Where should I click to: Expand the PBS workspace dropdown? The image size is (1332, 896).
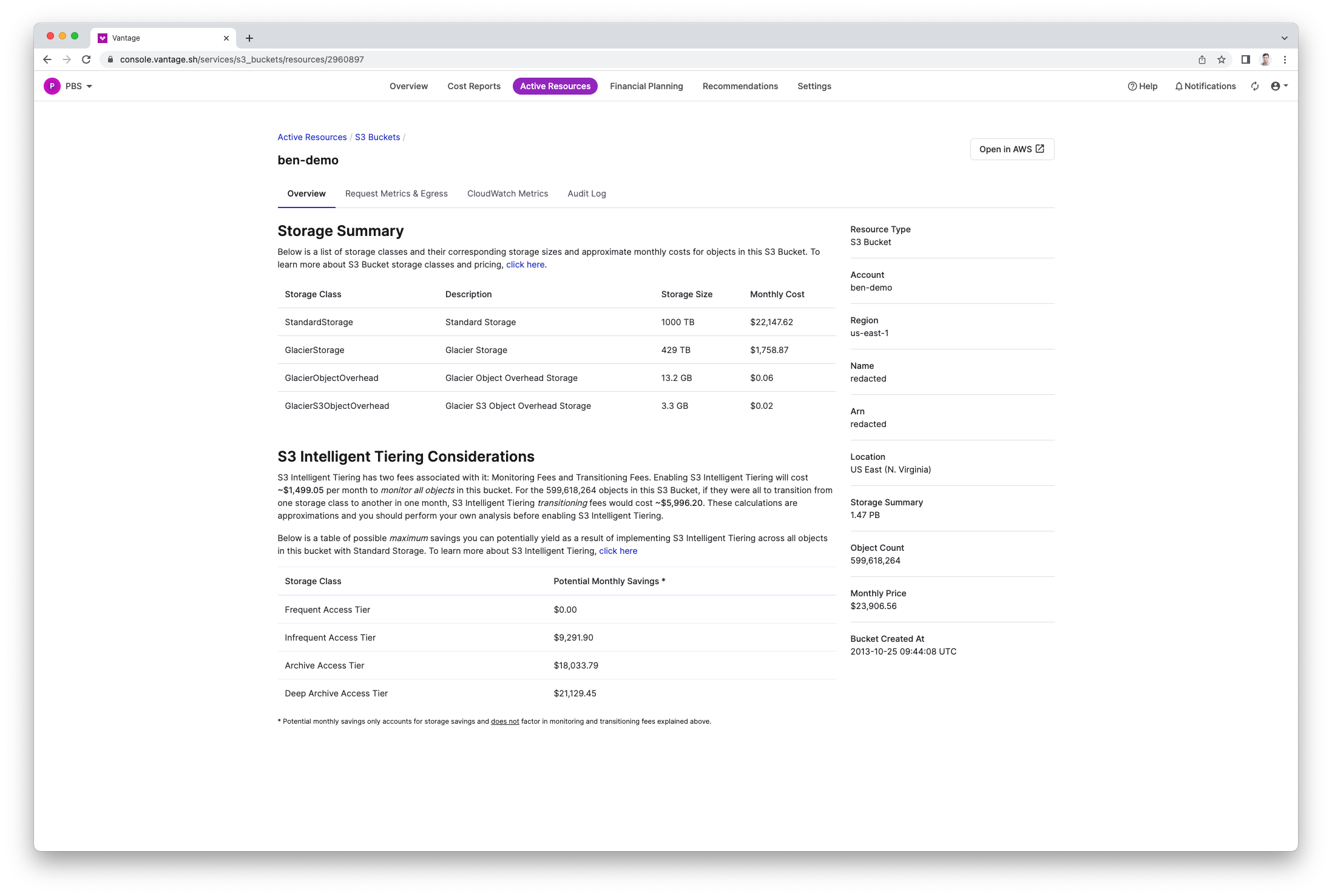pos(89,86)
